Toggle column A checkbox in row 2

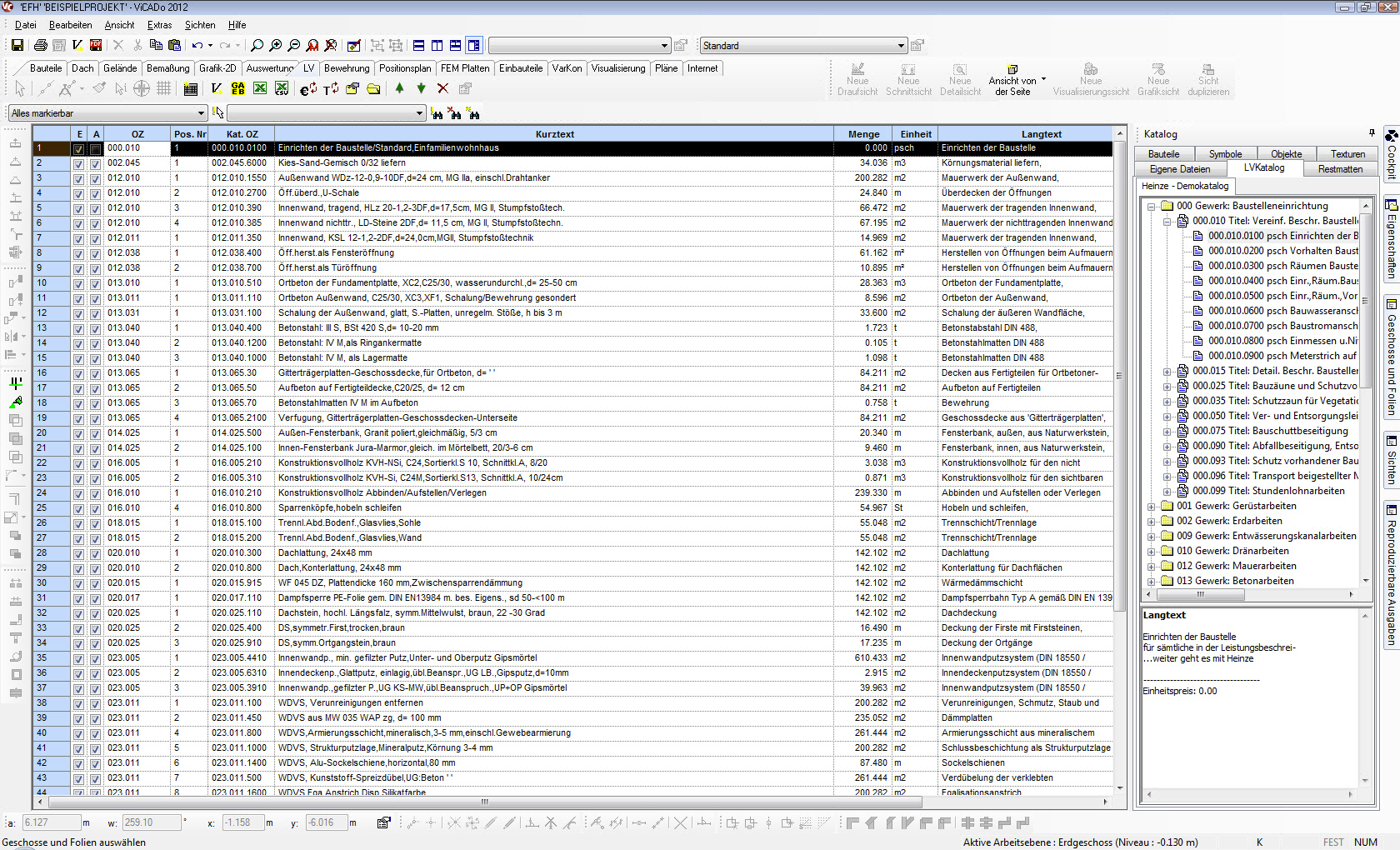(96, 163)
